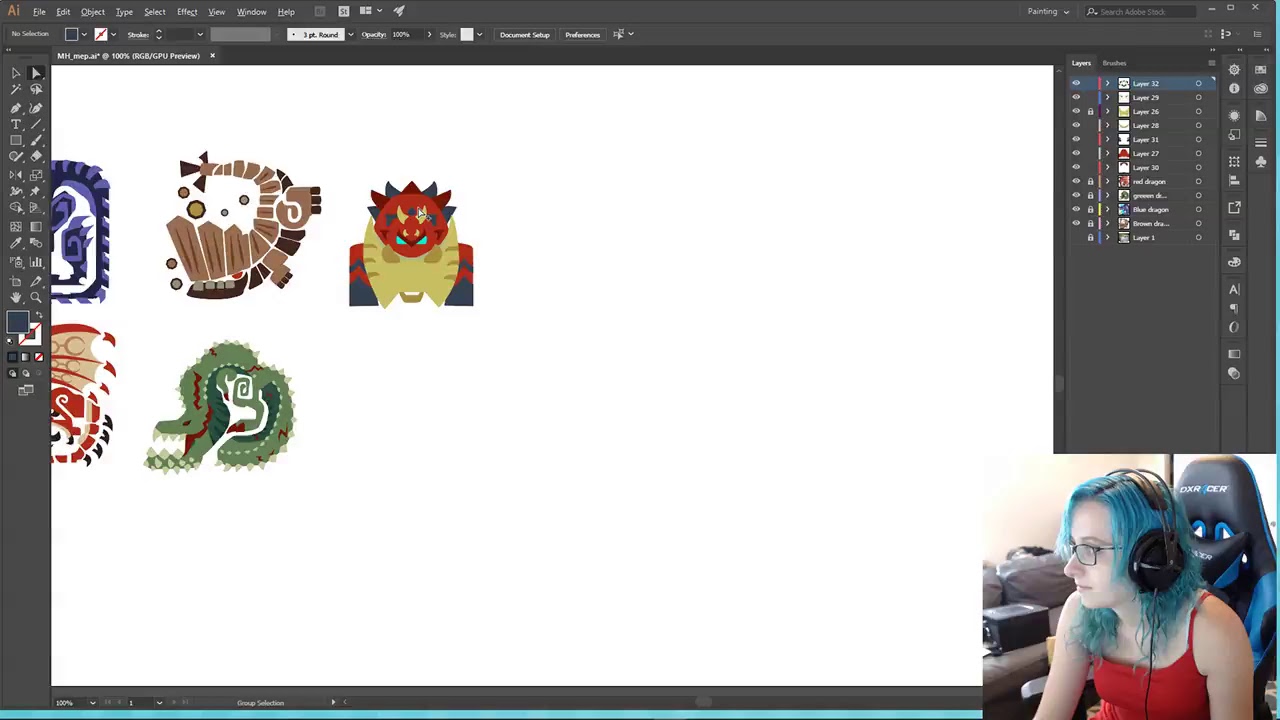Open the stroke weight dropdown
Screen dimensions: 1280x720
(x=199, y=34)
